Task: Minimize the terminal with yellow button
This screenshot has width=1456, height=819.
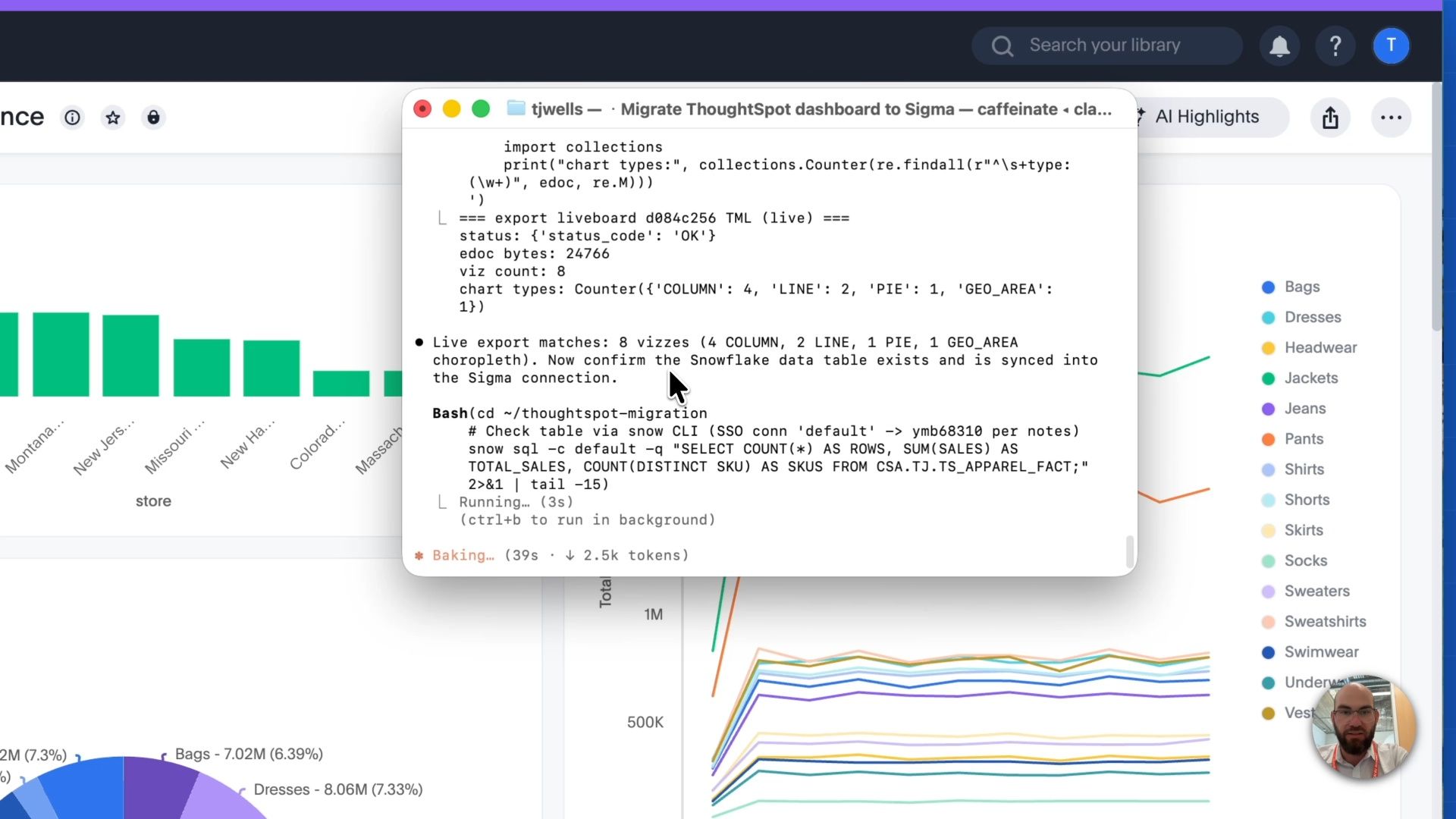Action: click(x=451, y=108)
